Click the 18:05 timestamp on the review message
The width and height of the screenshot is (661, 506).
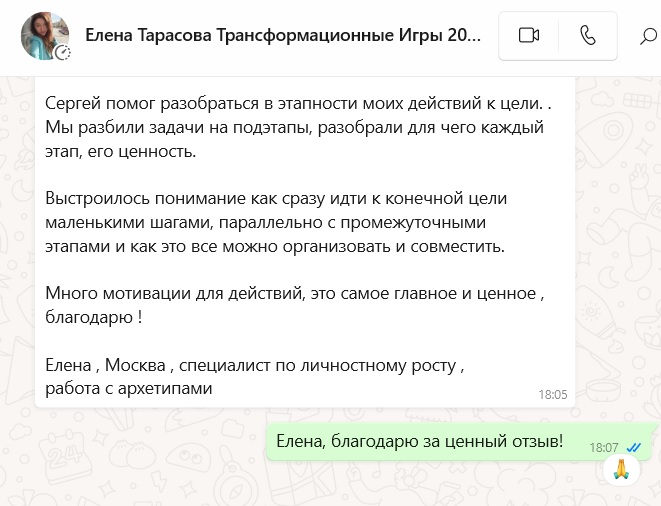(553, 394)
